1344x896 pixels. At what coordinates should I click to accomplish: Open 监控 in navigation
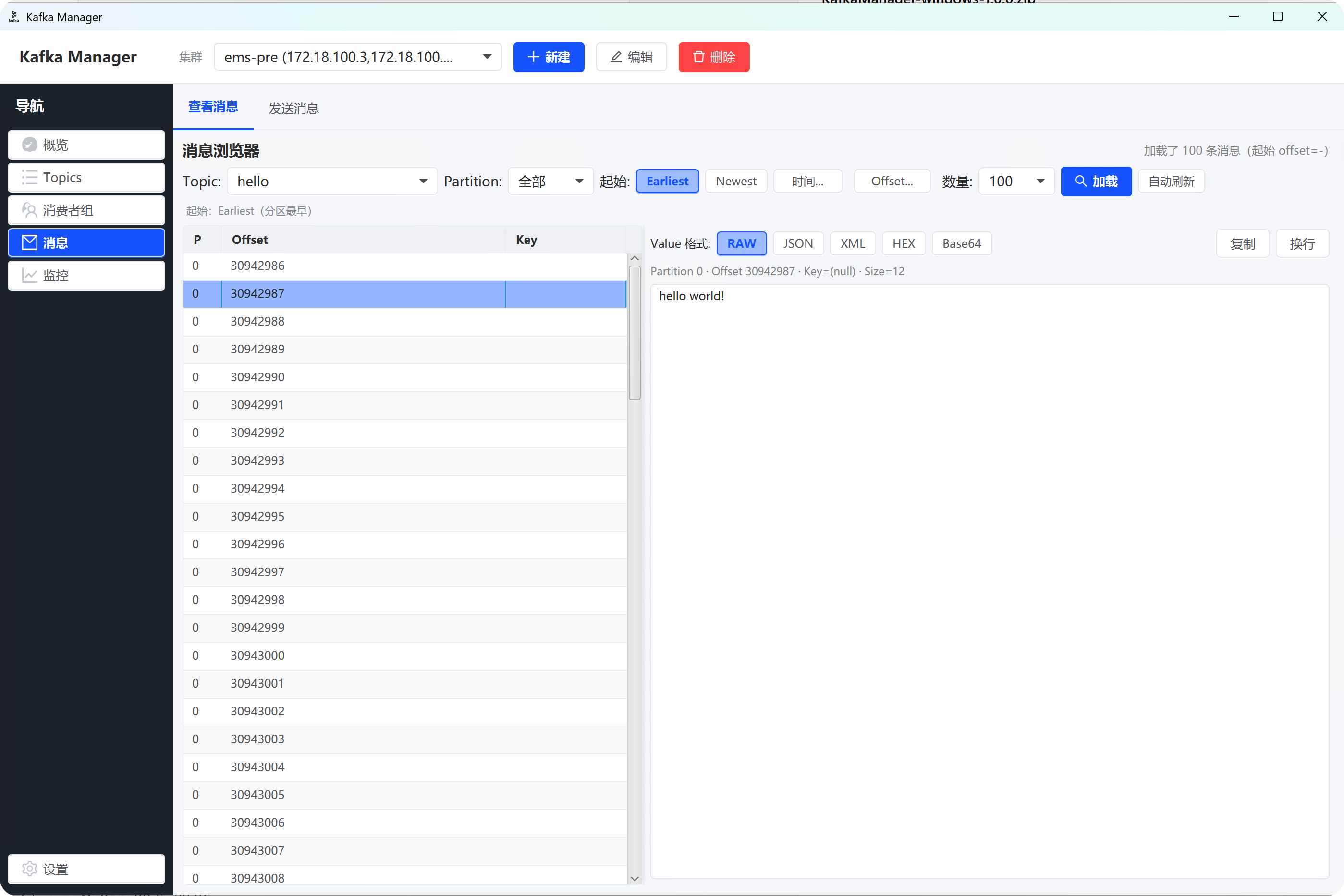[86, 276]
